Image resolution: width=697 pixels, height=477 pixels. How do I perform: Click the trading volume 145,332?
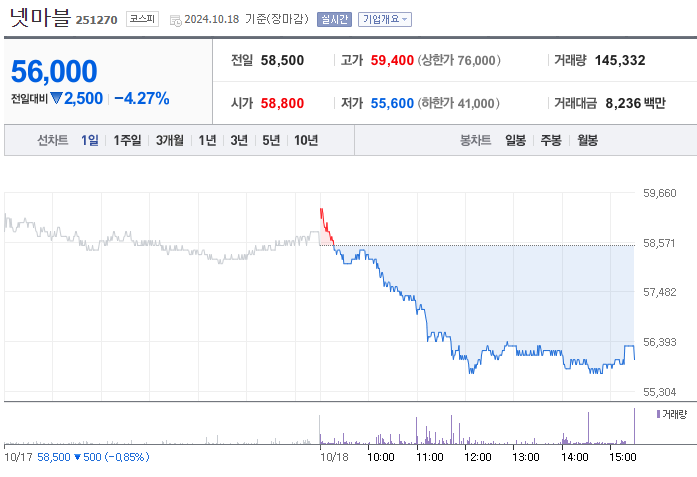click(x=620, y=60)
